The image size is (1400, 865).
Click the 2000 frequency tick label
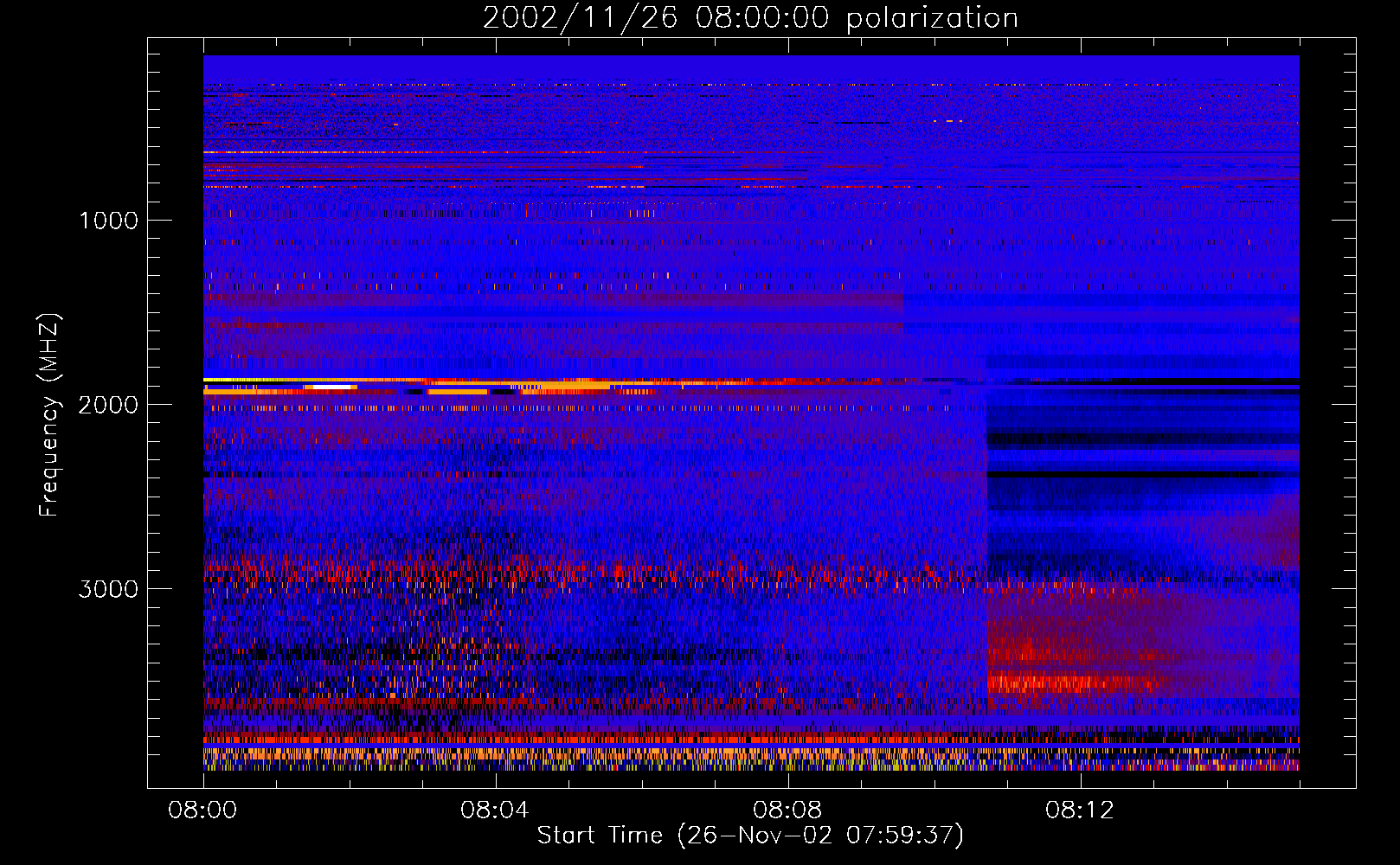(109, 405)
